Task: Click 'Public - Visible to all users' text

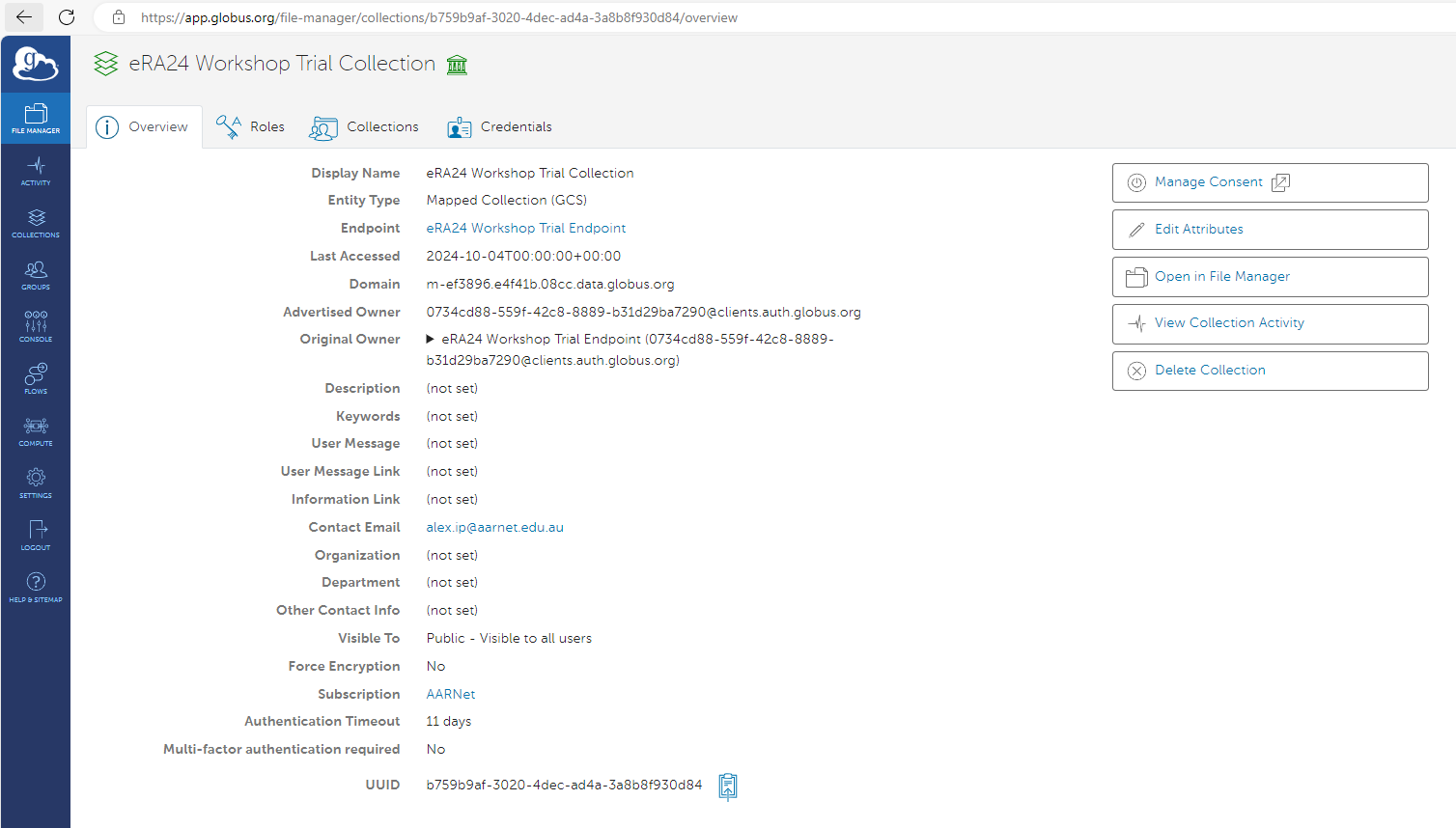Action: click(x=509, y=638)
